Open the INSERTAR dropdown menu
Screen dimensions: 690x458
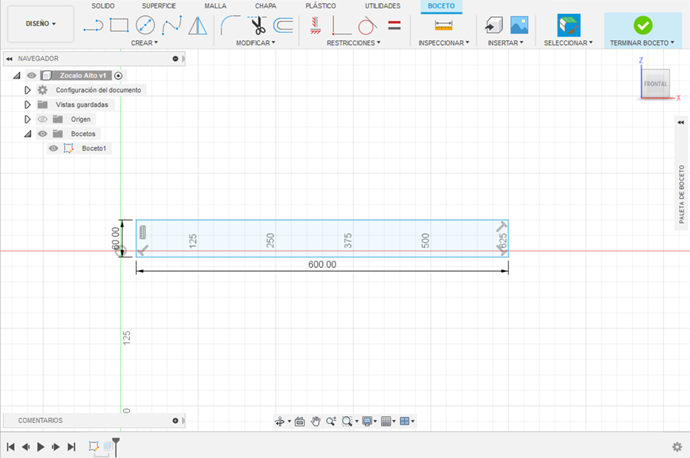click(506, 43)
